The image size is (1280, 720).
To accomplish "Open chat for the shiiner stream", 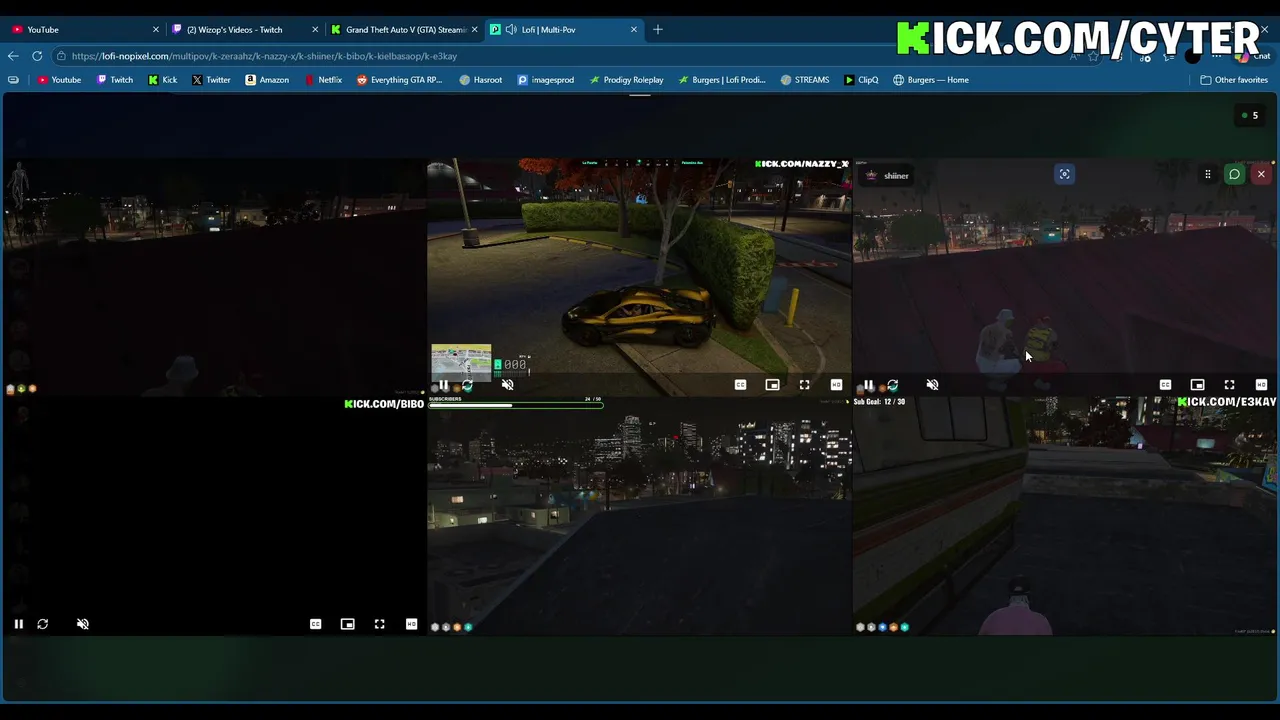I will pos(1234,175).
